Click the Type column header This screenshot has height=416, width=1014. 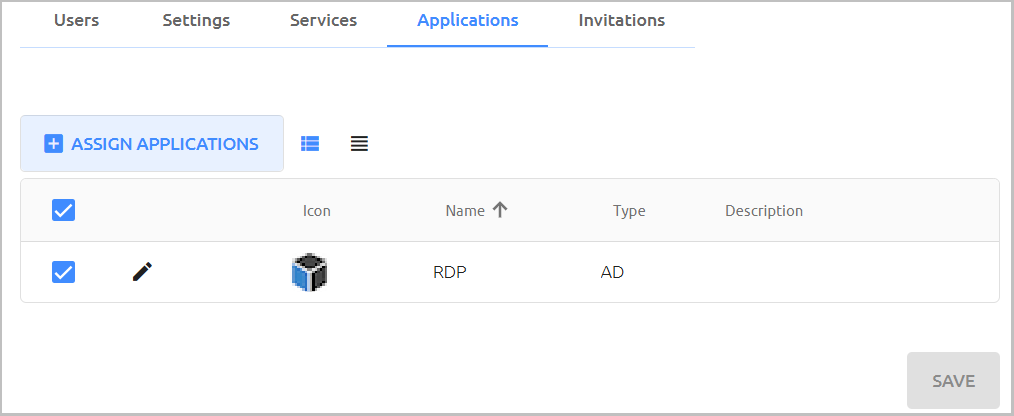(629, 211)
